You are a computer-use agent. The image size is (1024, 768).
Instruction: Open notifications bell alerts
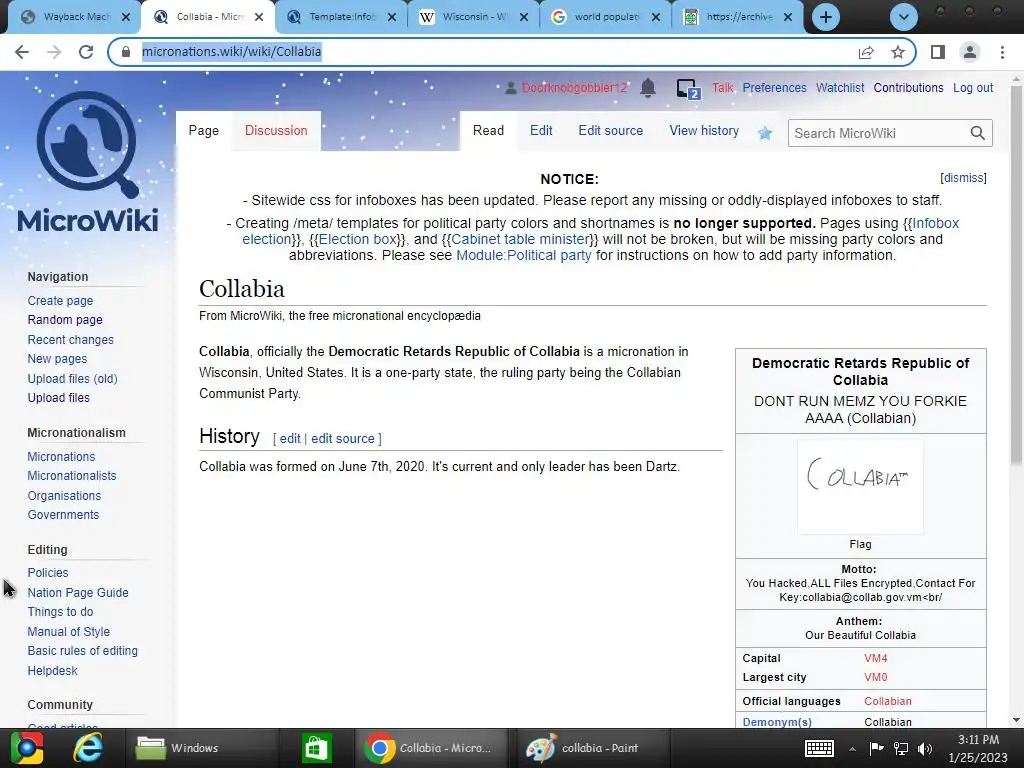click(x=648, y=88)
